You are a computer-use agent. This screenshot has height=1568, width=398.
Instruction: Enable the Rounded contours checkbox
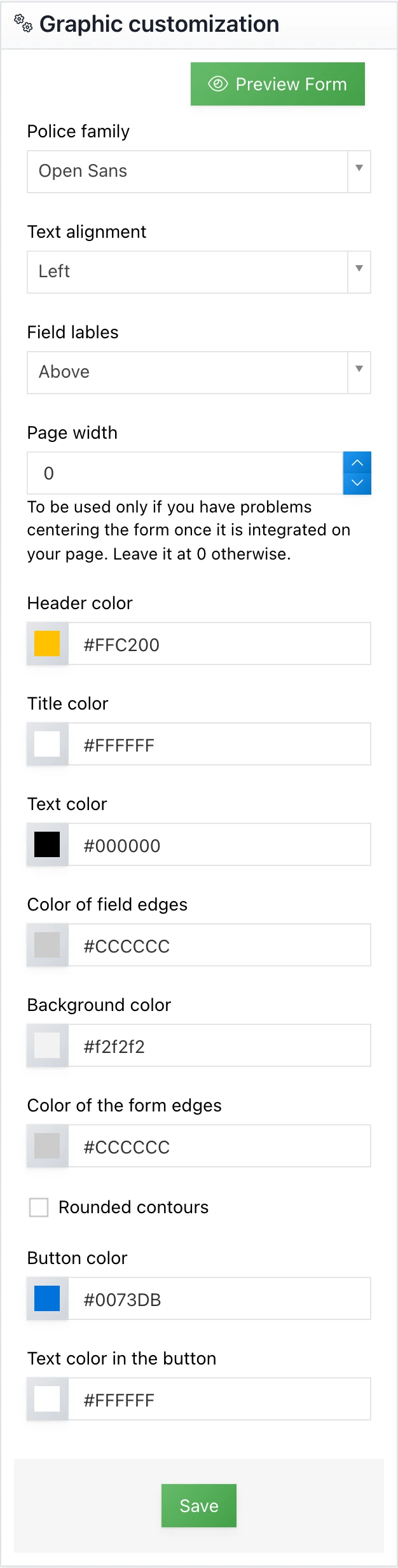click(38, 1207)
